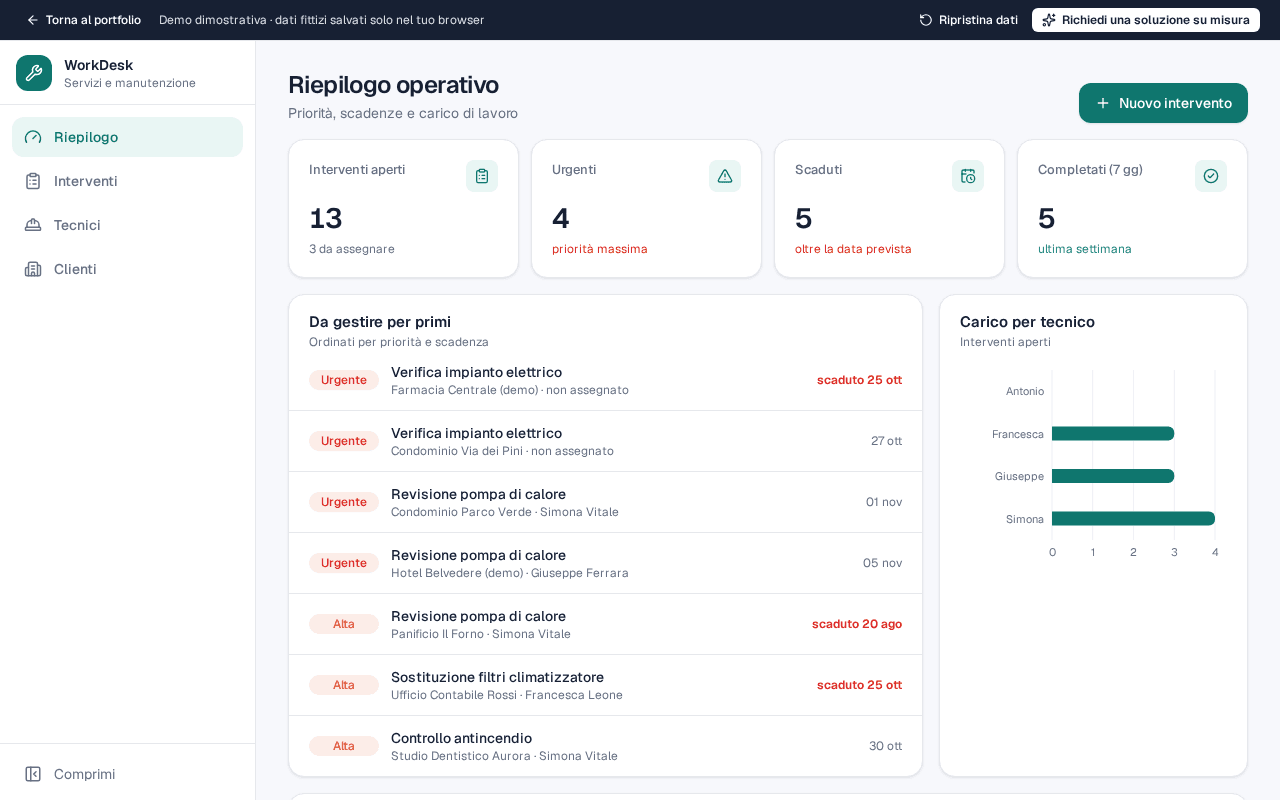Select Controllo antincendio row
Image resolution: width=1280 pixels, height=800 pixels.
(605, 746)
